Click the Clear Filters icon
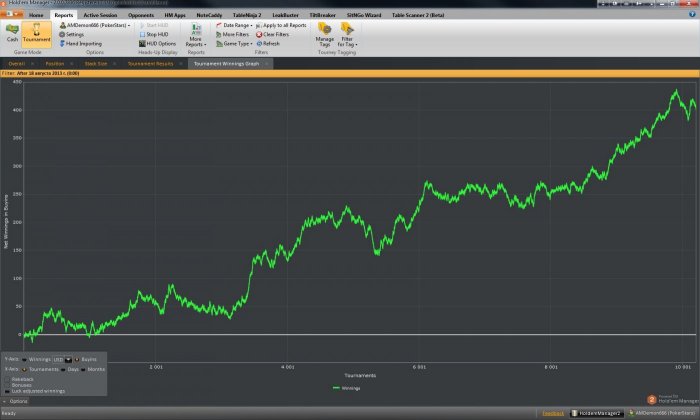 click(259, 34)
